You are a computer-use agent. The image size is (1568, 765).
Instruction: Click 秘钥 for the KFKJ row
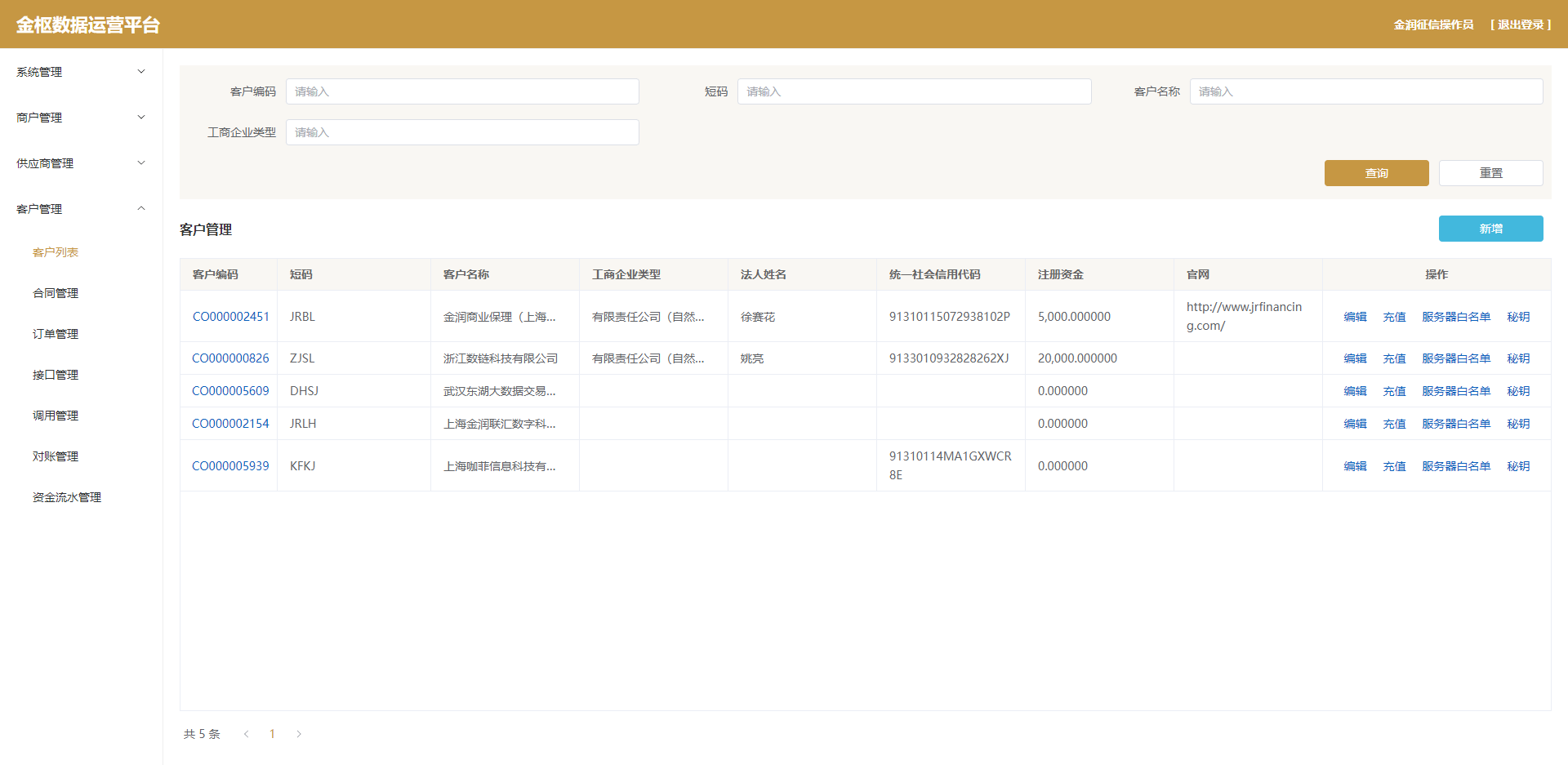[1519, 466]
